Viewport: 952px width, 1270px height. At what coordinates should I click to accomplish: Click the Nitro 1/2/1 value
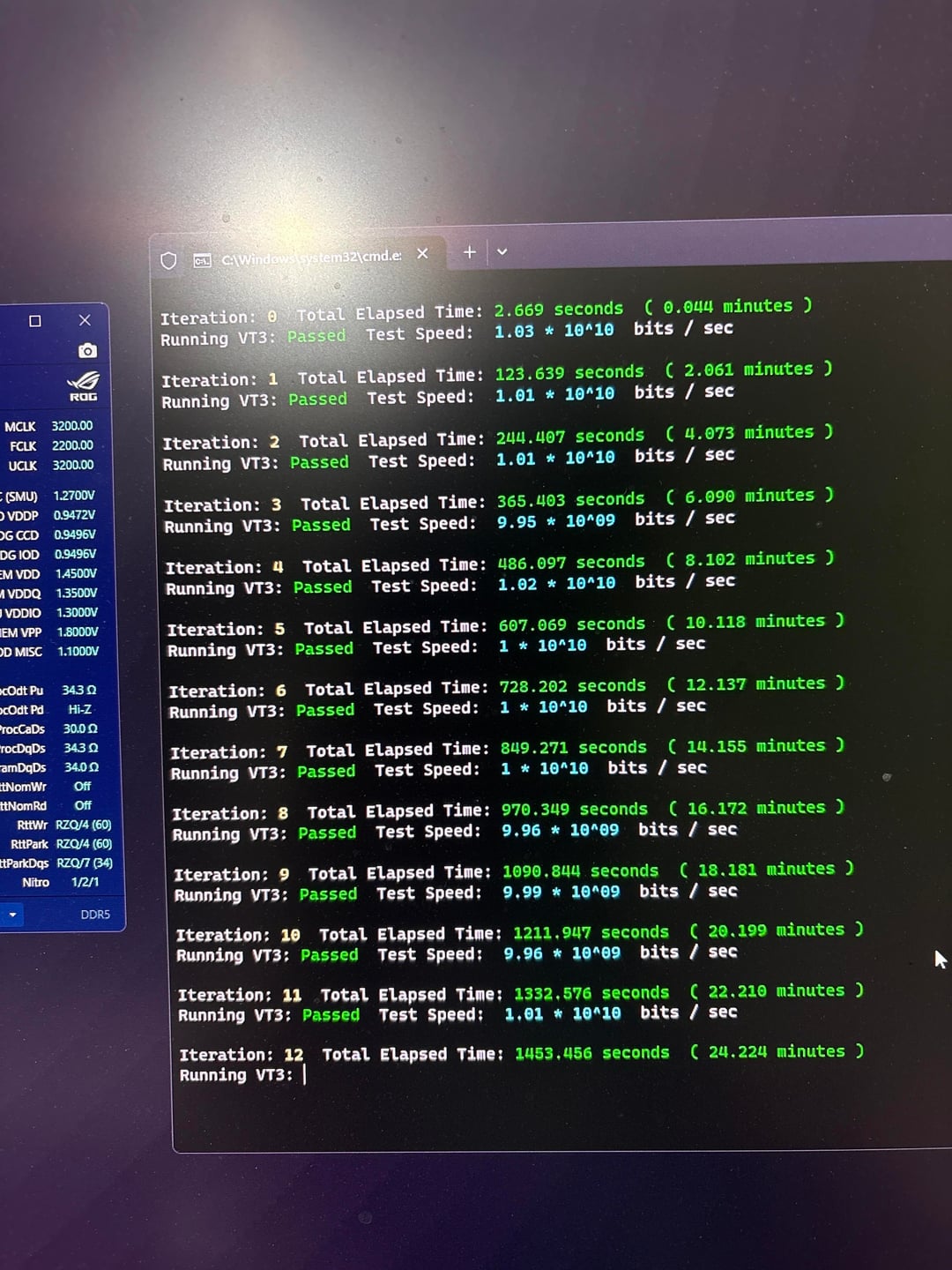[85, 882]
